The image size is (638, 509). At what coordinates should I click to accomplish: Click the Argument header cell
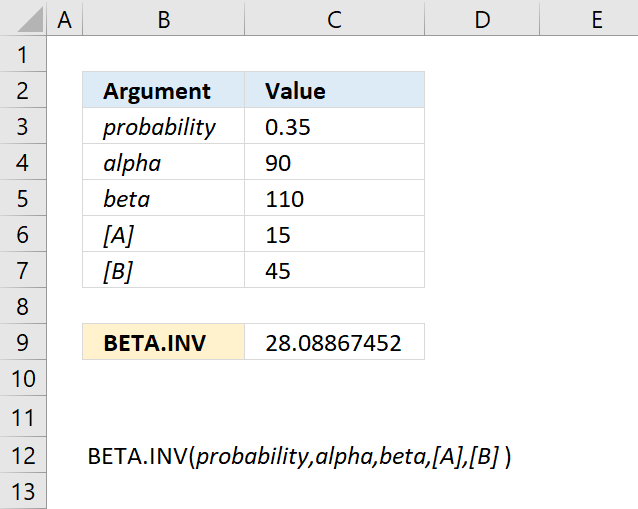[164, 90]
